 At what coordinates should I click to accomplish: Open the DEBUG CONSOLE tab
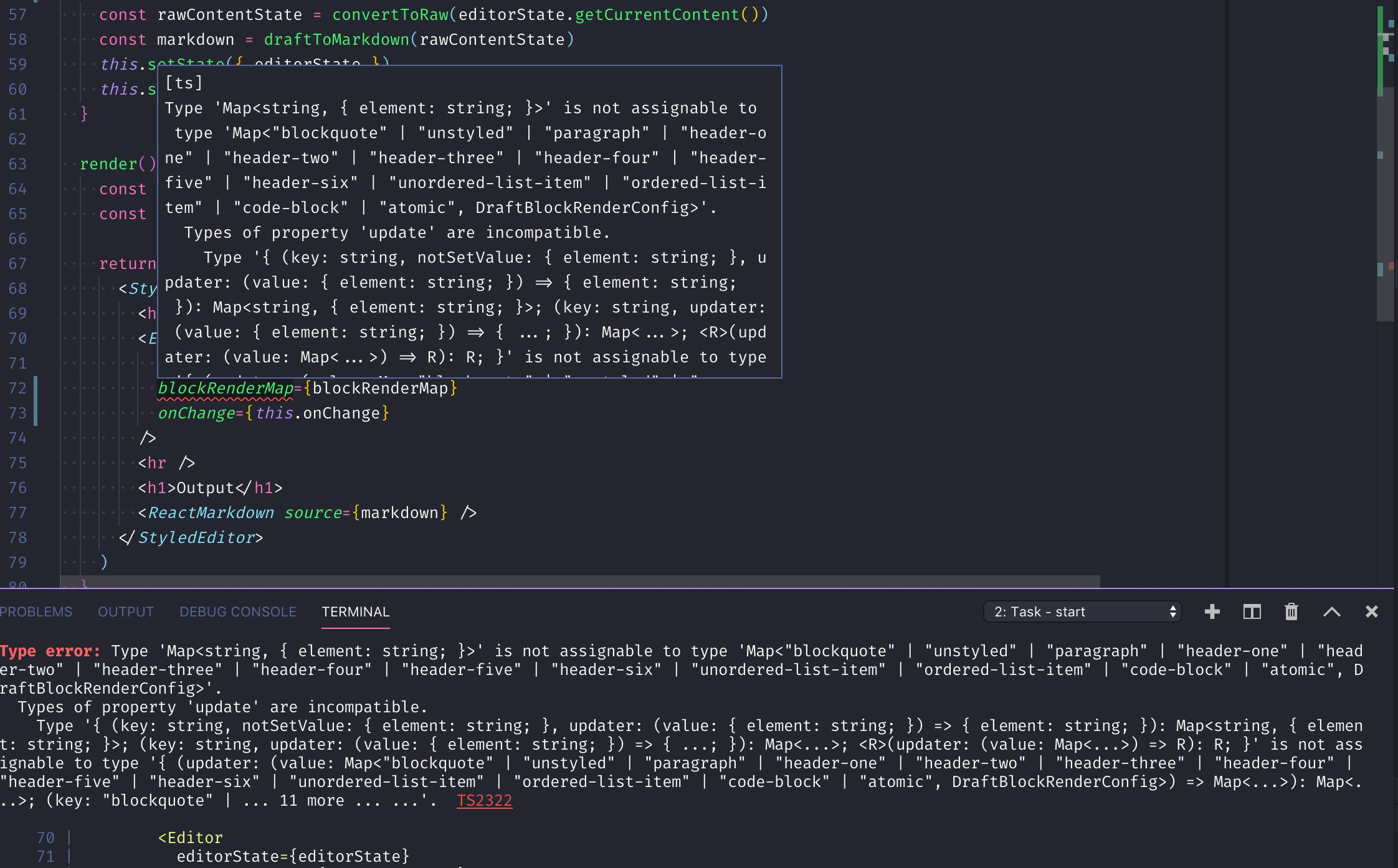click(238, 612)
